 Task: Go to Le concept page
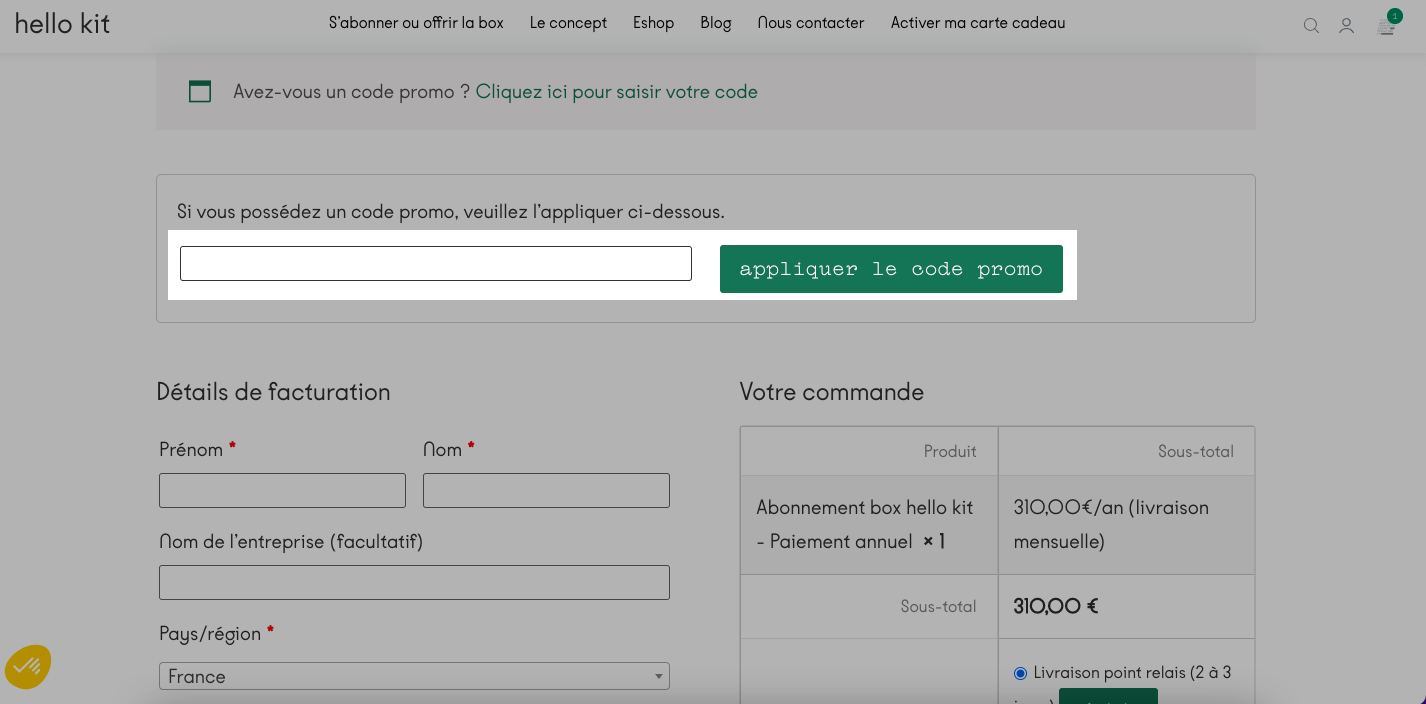click(568, 23)
